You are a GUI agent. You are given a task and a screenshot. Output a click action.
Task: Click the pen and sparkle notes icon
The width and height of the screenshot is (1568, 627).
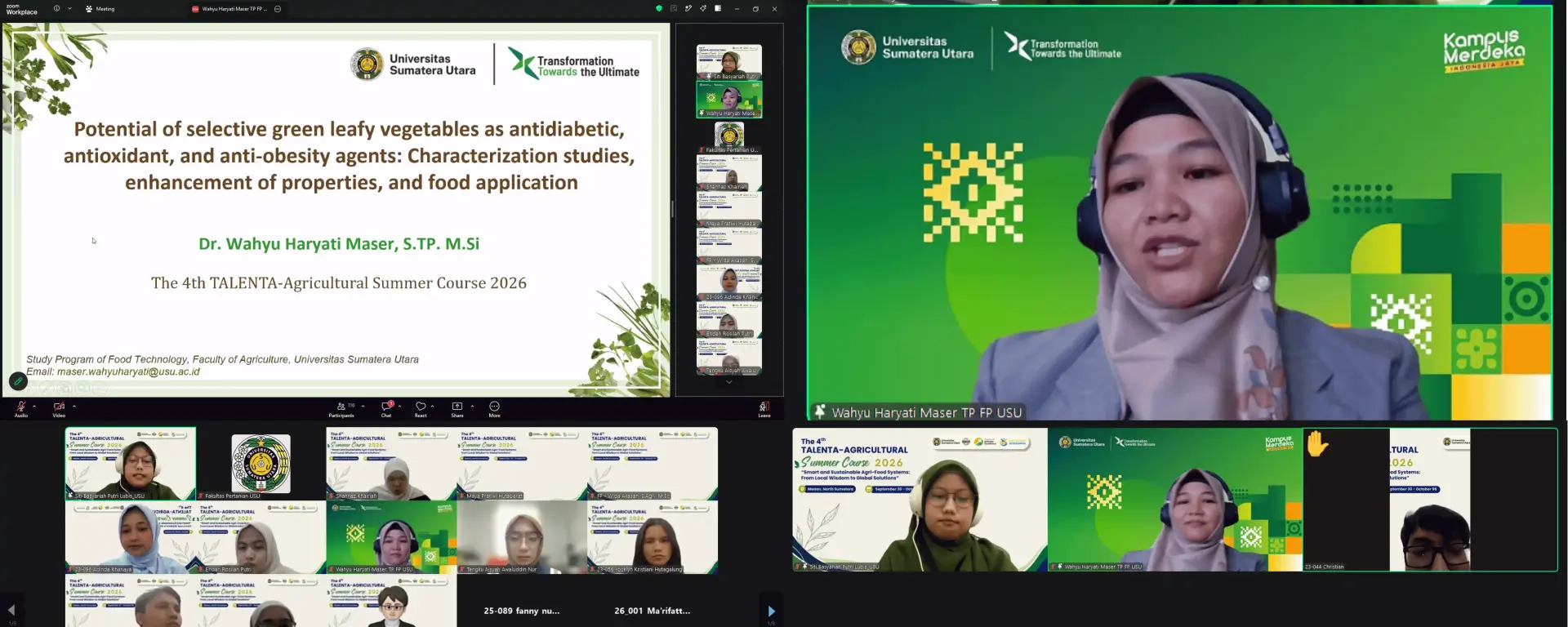pyautogui.click(x=688, y=8)
